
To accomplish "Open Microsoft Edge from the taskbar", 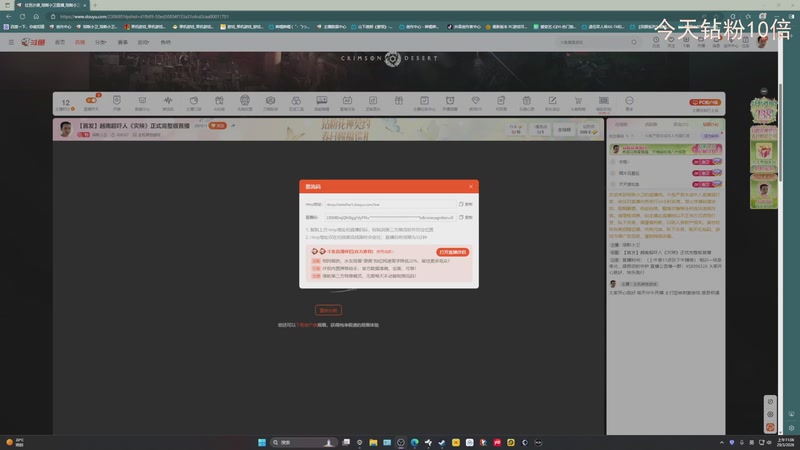I will [414, 442].
